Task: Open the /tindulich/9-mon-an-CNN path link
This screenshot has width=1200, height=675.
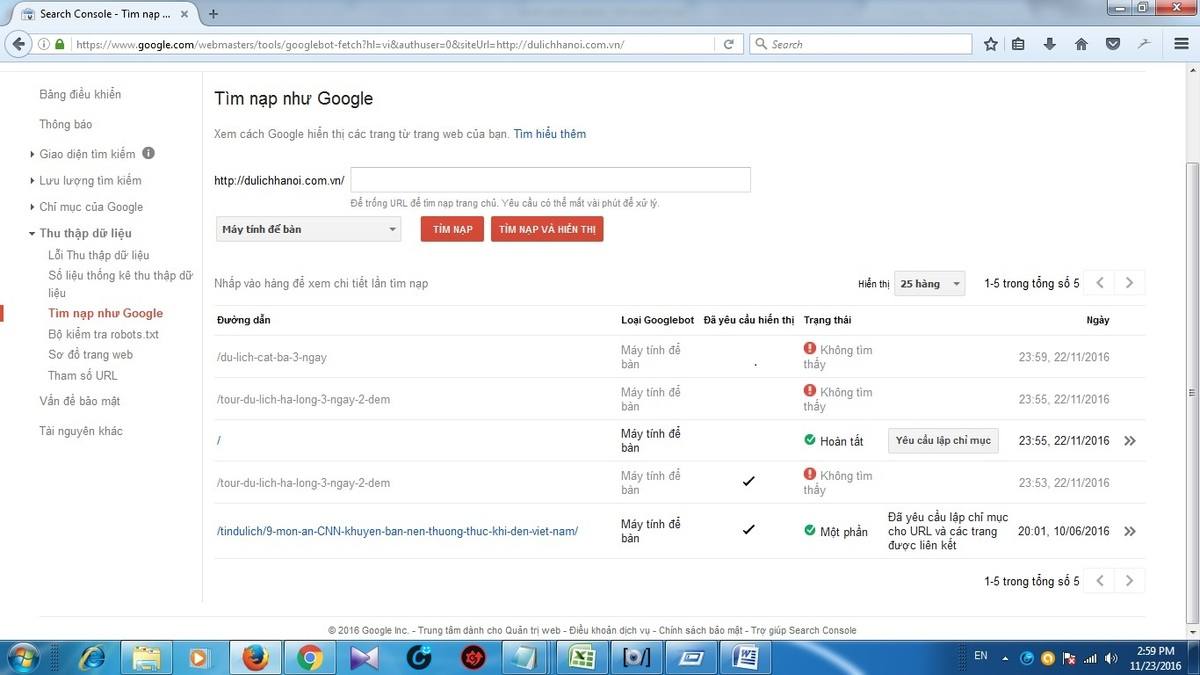Action: pyautogui.click(x=398, y=531)
